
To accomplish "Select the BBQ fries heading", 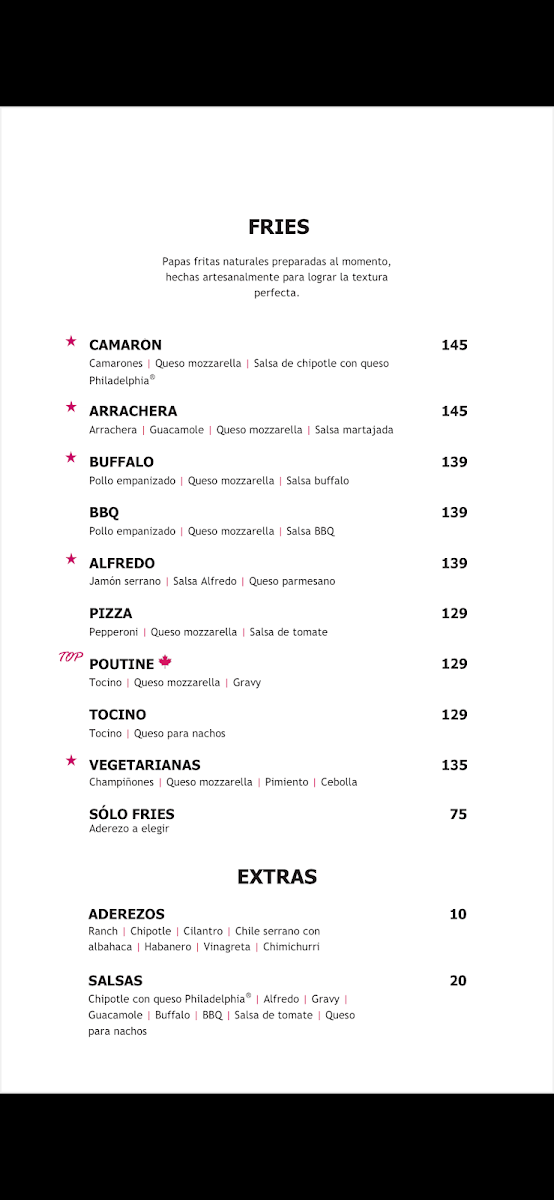I will 104,512.
